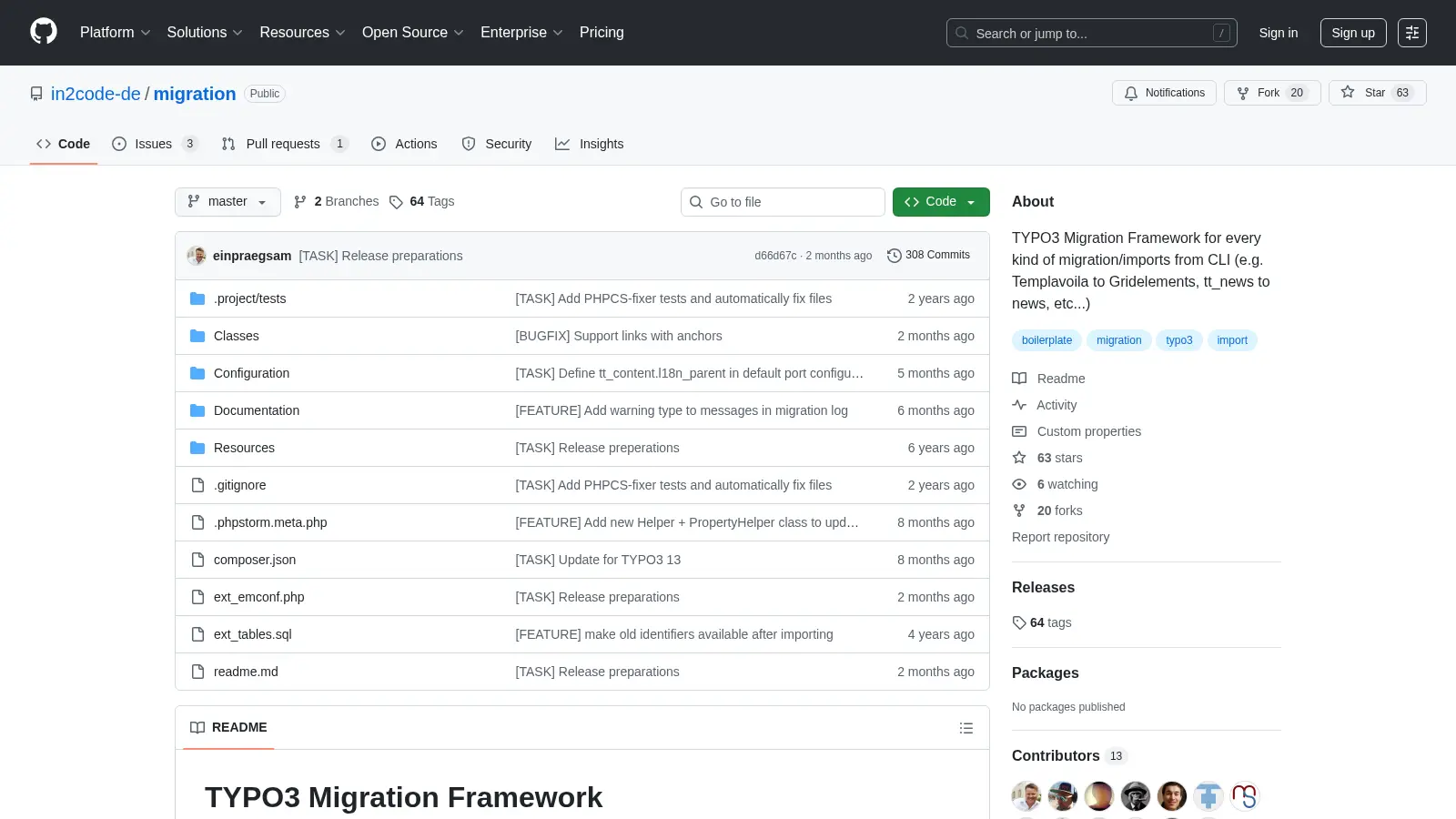
Task: Open the ext_tables.sql file
Action: click(x=253, y=634)
